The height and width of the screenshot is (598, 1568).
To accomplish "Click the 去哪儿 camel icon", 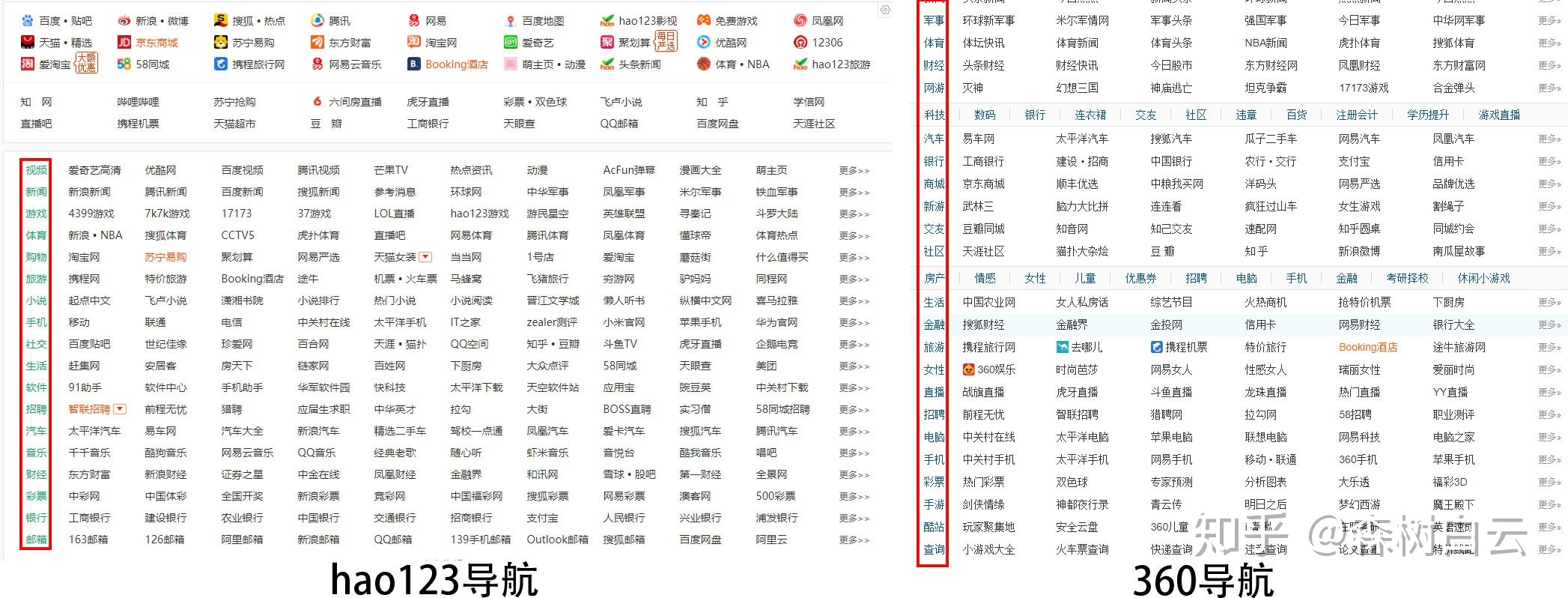I will (x=1062, y=347).
